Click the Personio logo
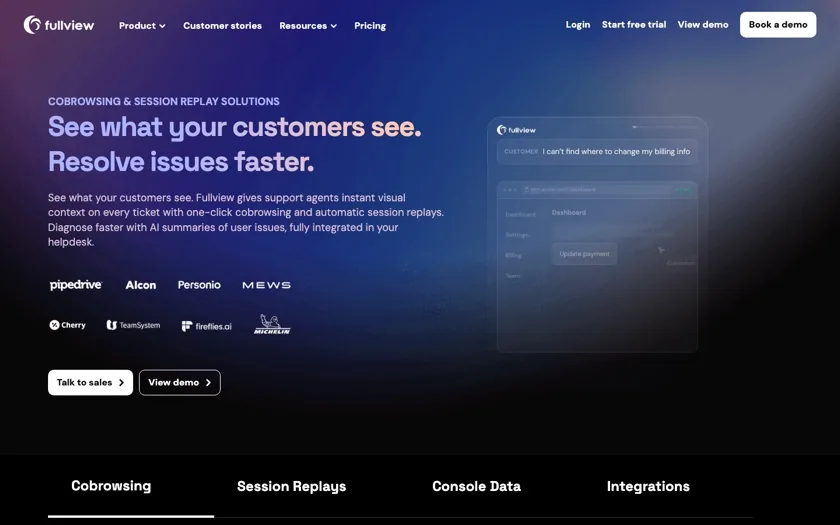840x525 pixels. [199, 285]
